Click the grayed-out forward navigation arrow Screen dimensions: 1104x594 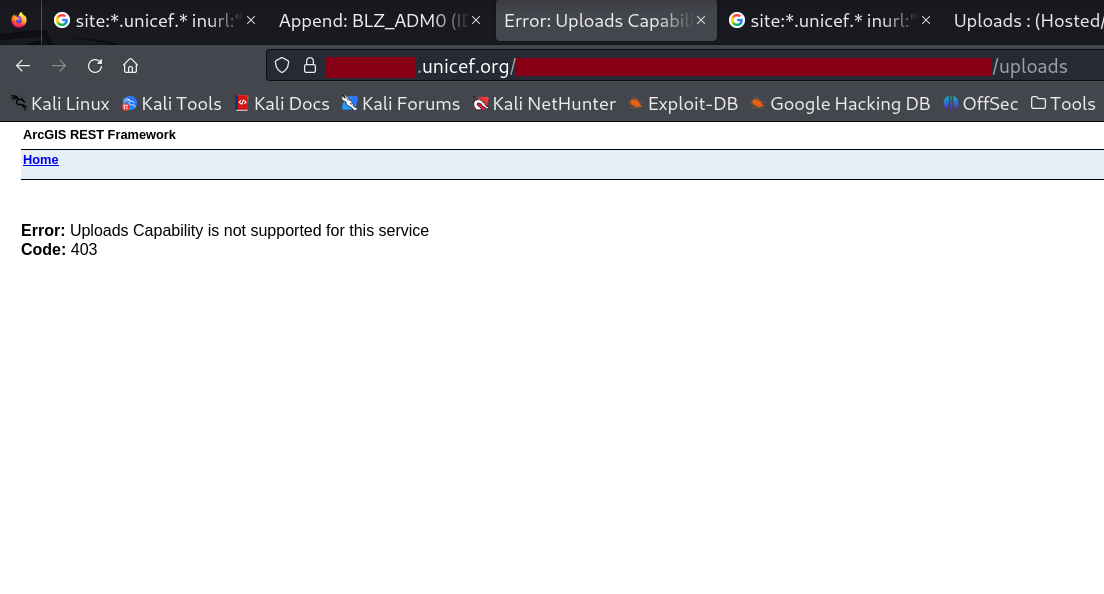click(x=58, y=65)
